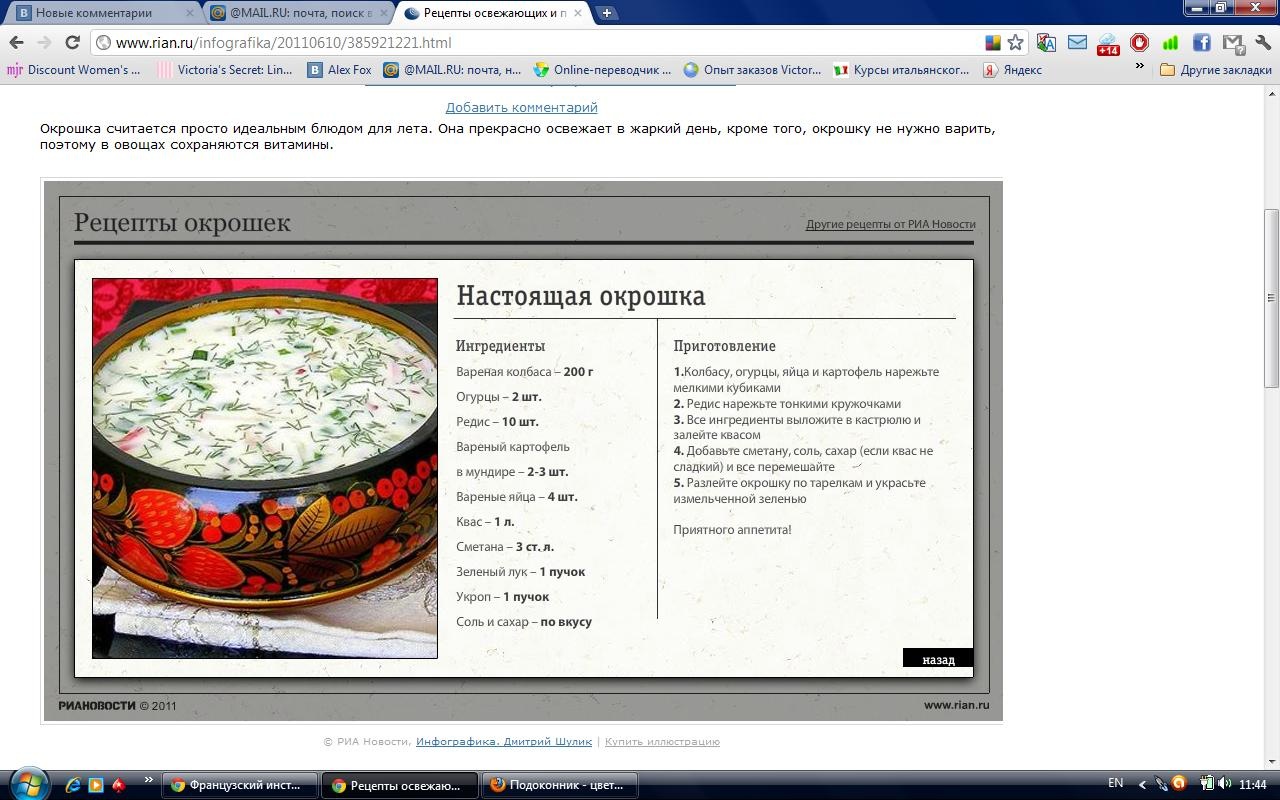
Task: Expand the hidden bookmarks overflow chevron
Action: pyautogui.click(x=1139, y=67)
